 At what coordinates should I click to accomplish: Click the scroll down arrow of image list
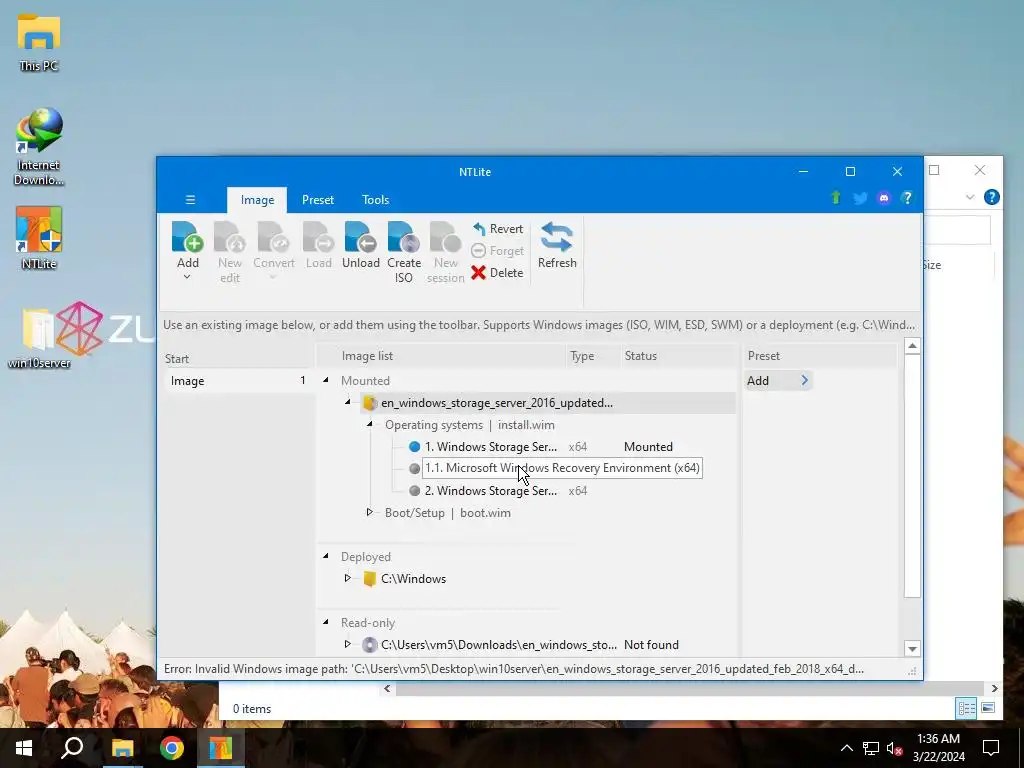click(x=912, y=648)
